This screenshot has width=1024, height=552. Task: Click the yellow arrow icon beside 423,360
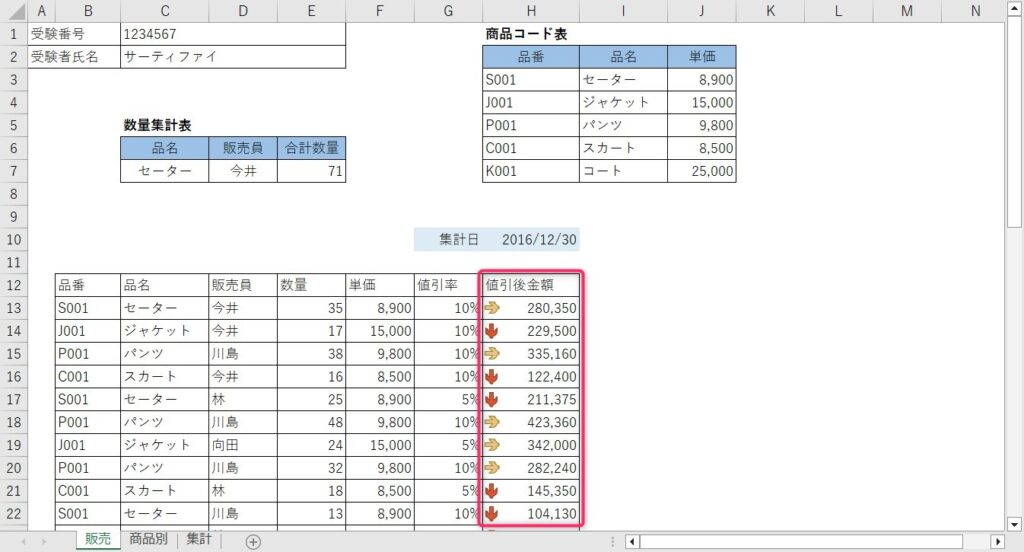492,422
